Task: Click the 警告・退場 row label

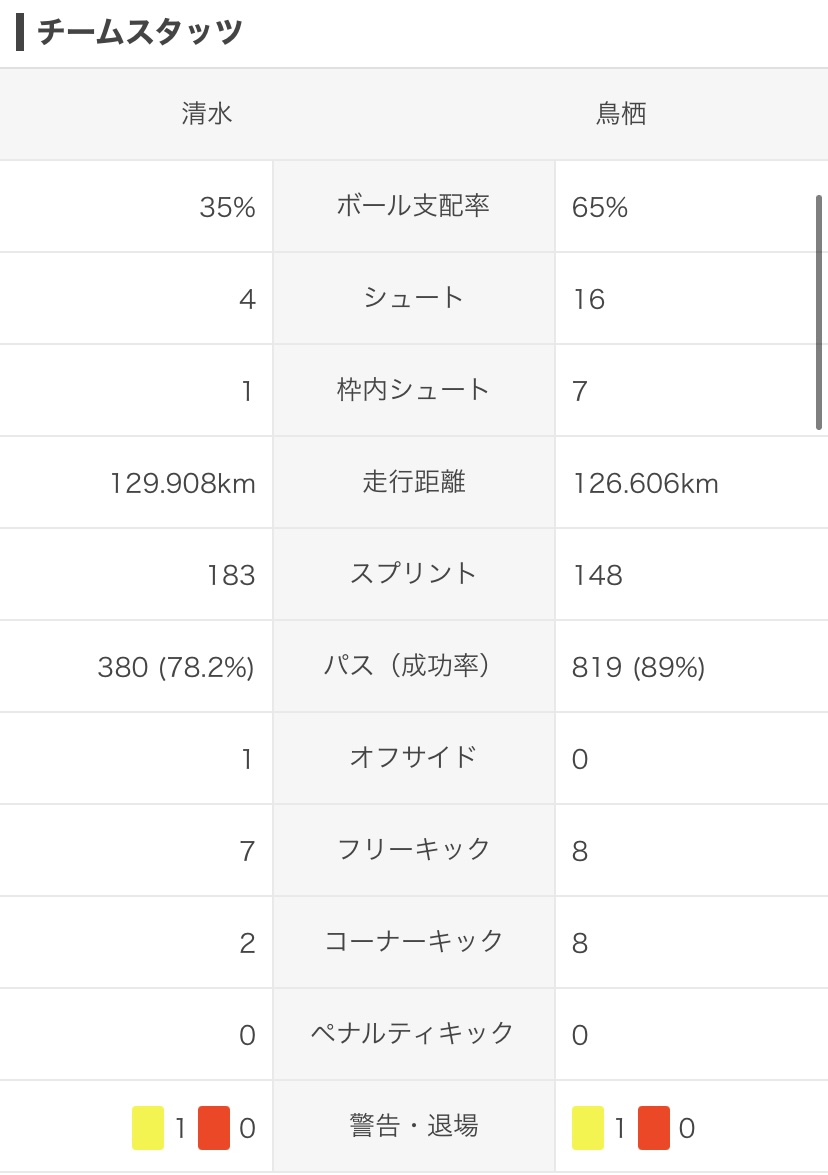Action: pyautogui.click(x=413, y=1127)
